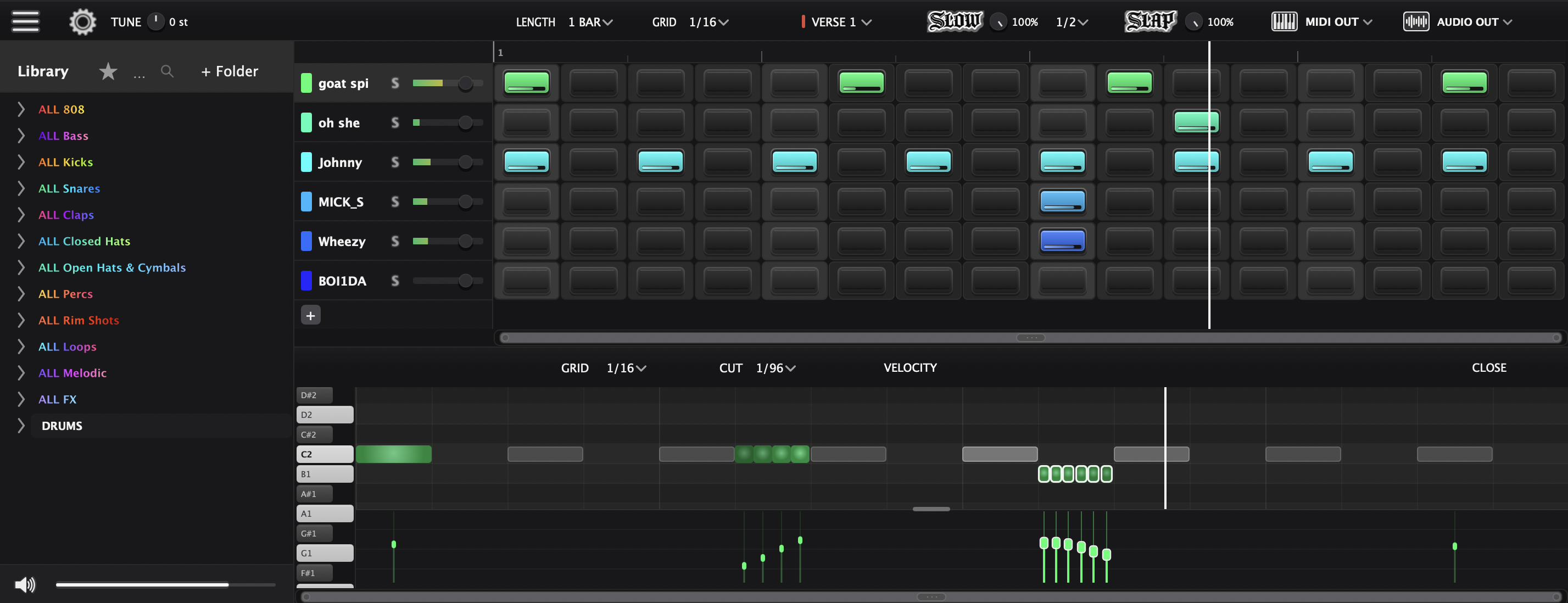Screen dimensions: 1568x603
Task: Click the goat spi track color tag
Action: pyautogui.click(x=306, y=83)
